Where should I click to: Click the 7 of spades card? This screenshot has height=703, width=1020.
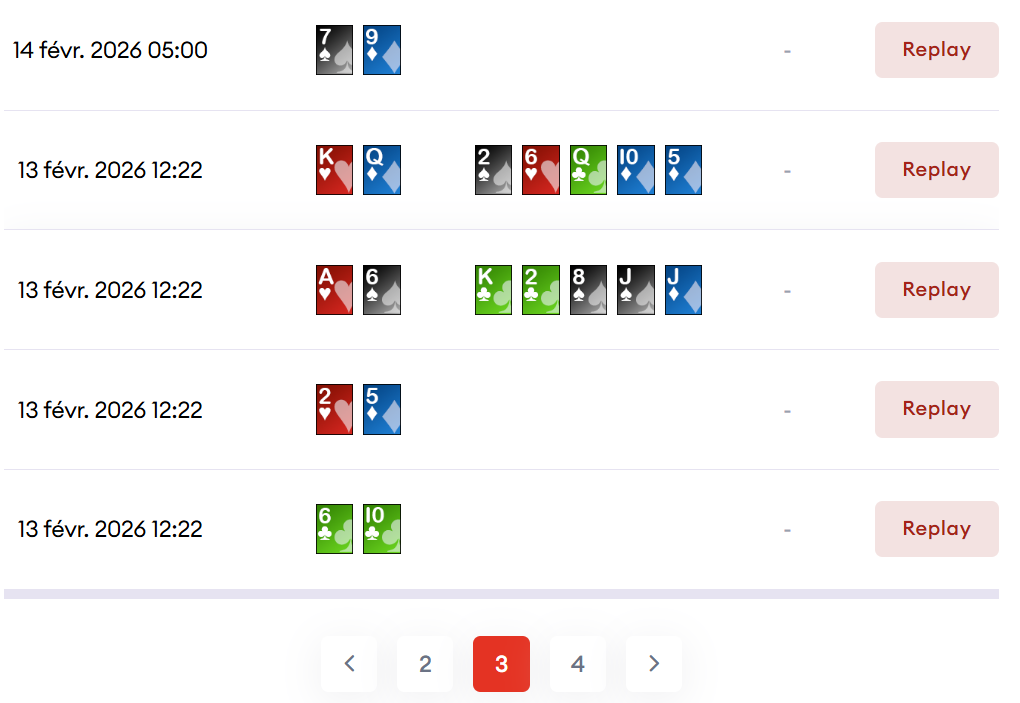point(334,50)
